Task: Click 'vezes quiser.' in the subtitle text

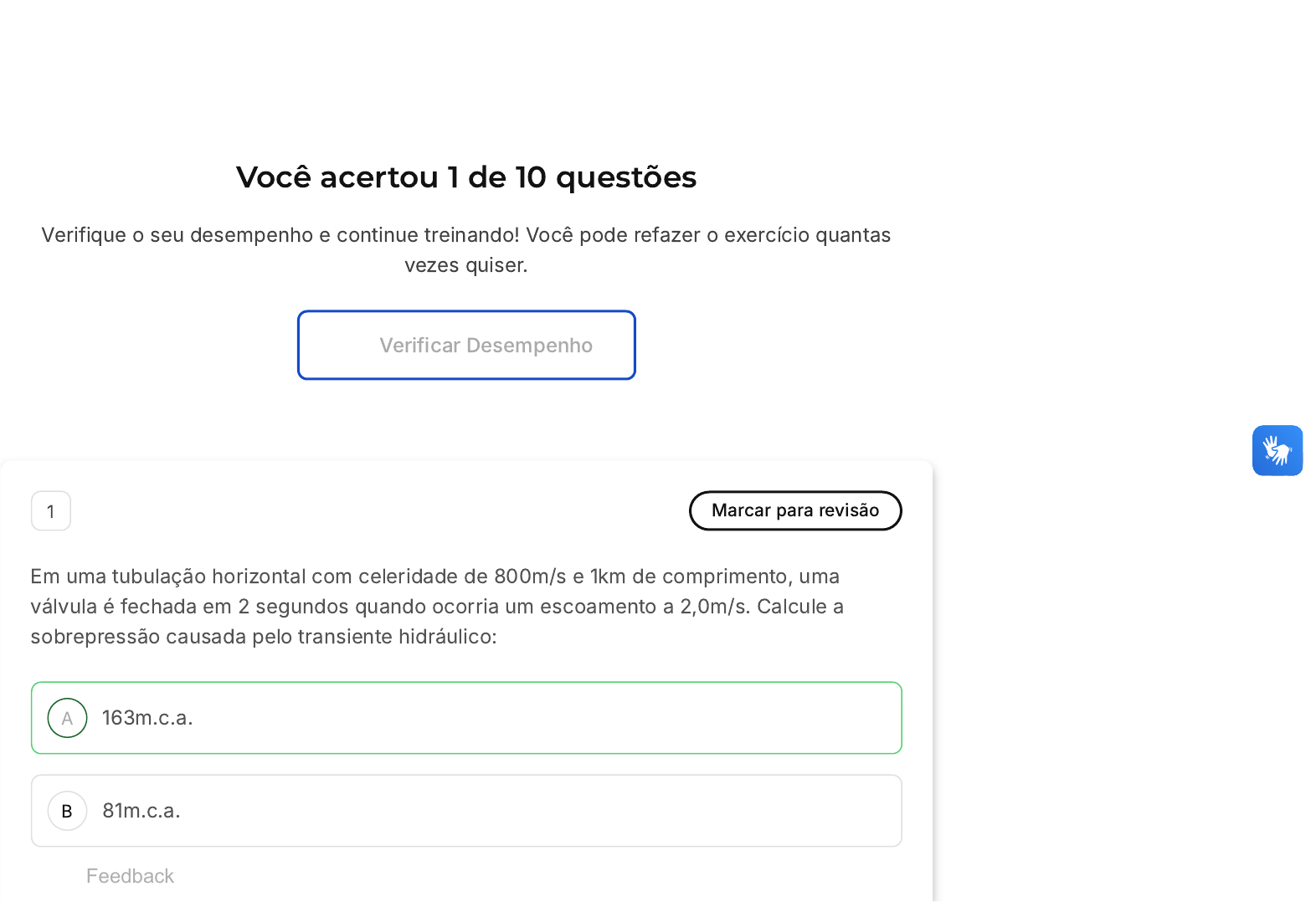Action: (x=466, y=265)
